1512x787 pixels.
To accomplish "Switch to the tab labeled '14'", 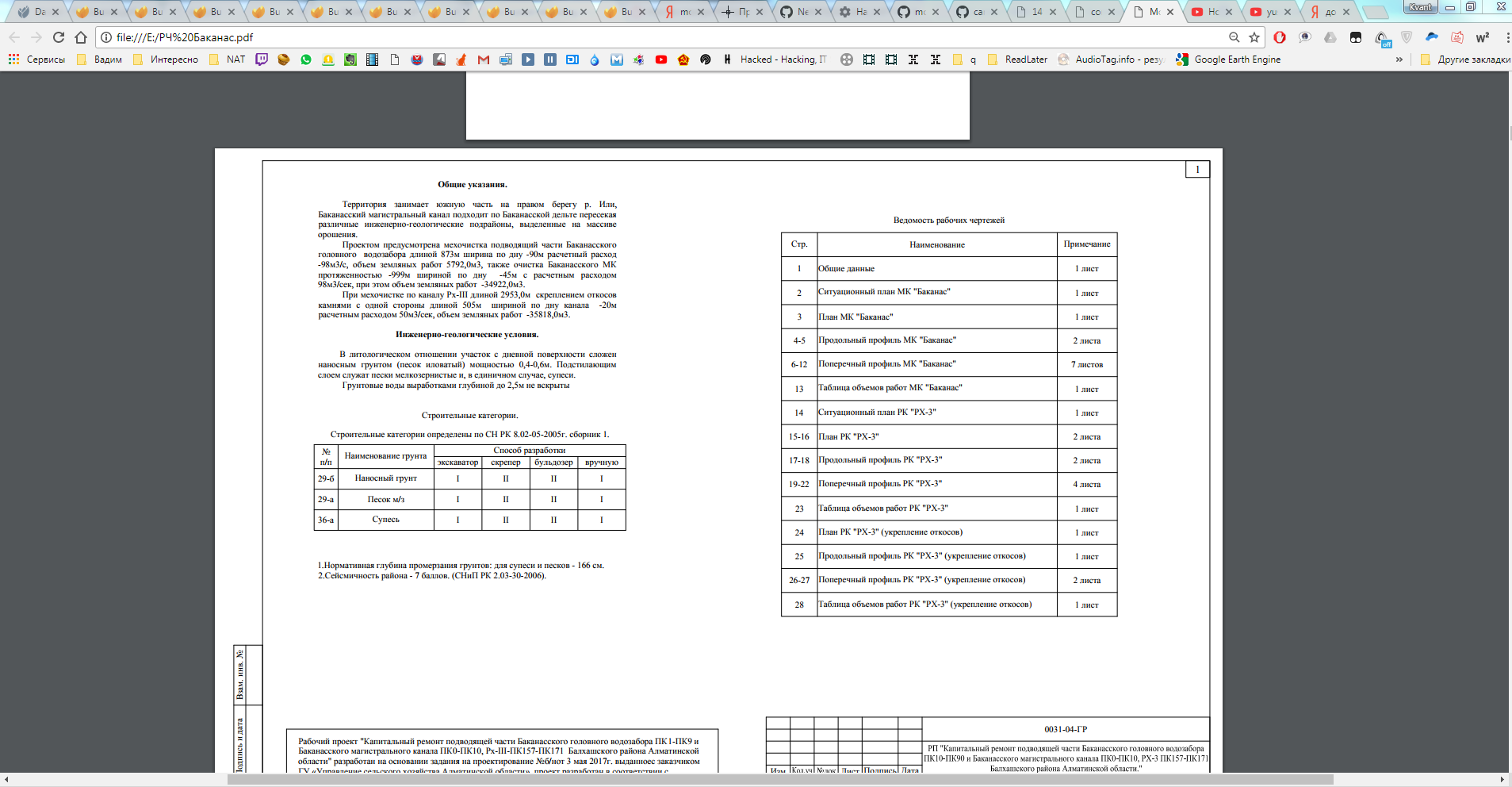I will pyautogui.click(x=1035, y=12).
